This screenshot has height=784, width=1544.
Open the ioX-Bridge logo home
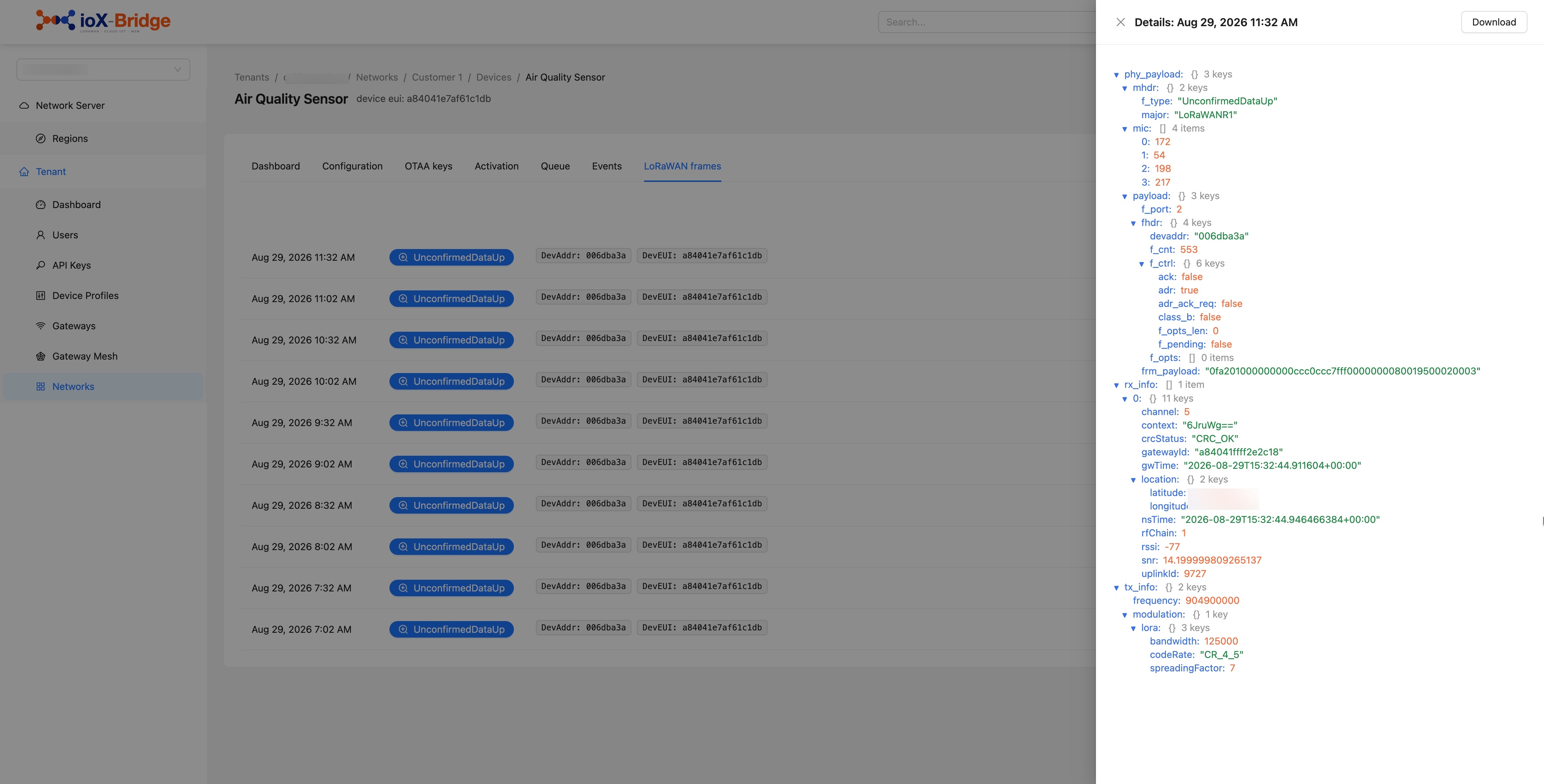pyautogui.click(x=103, y=21)
